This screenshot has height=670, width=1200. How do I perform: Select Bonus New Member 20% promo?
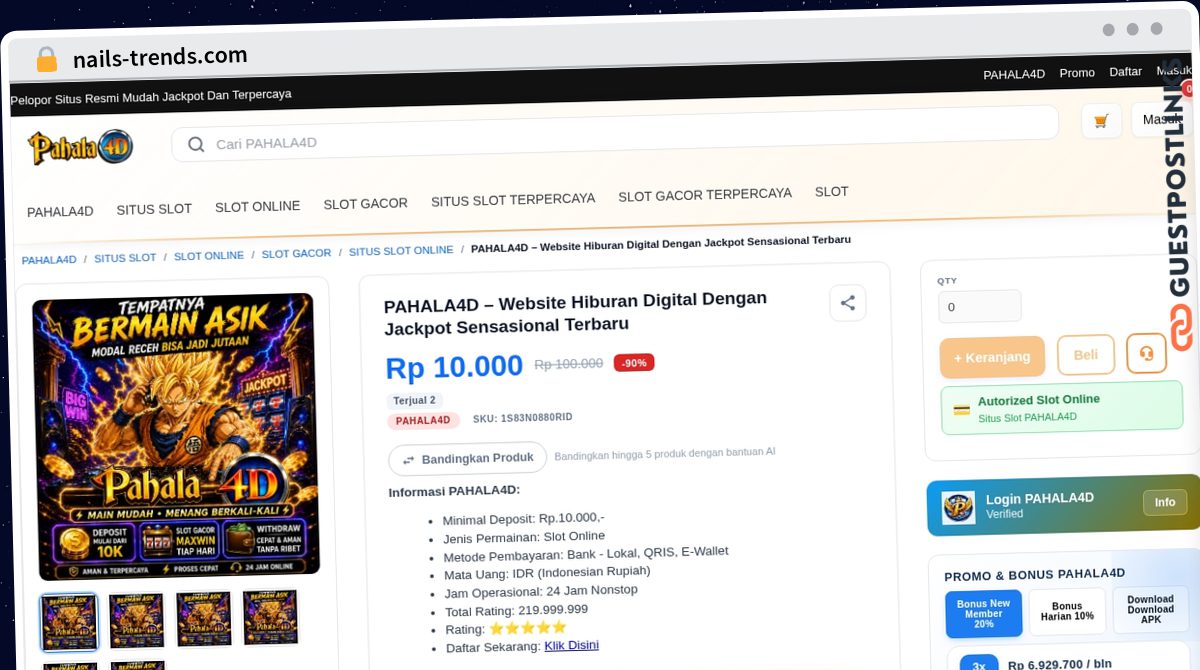[x=983, y=613]
